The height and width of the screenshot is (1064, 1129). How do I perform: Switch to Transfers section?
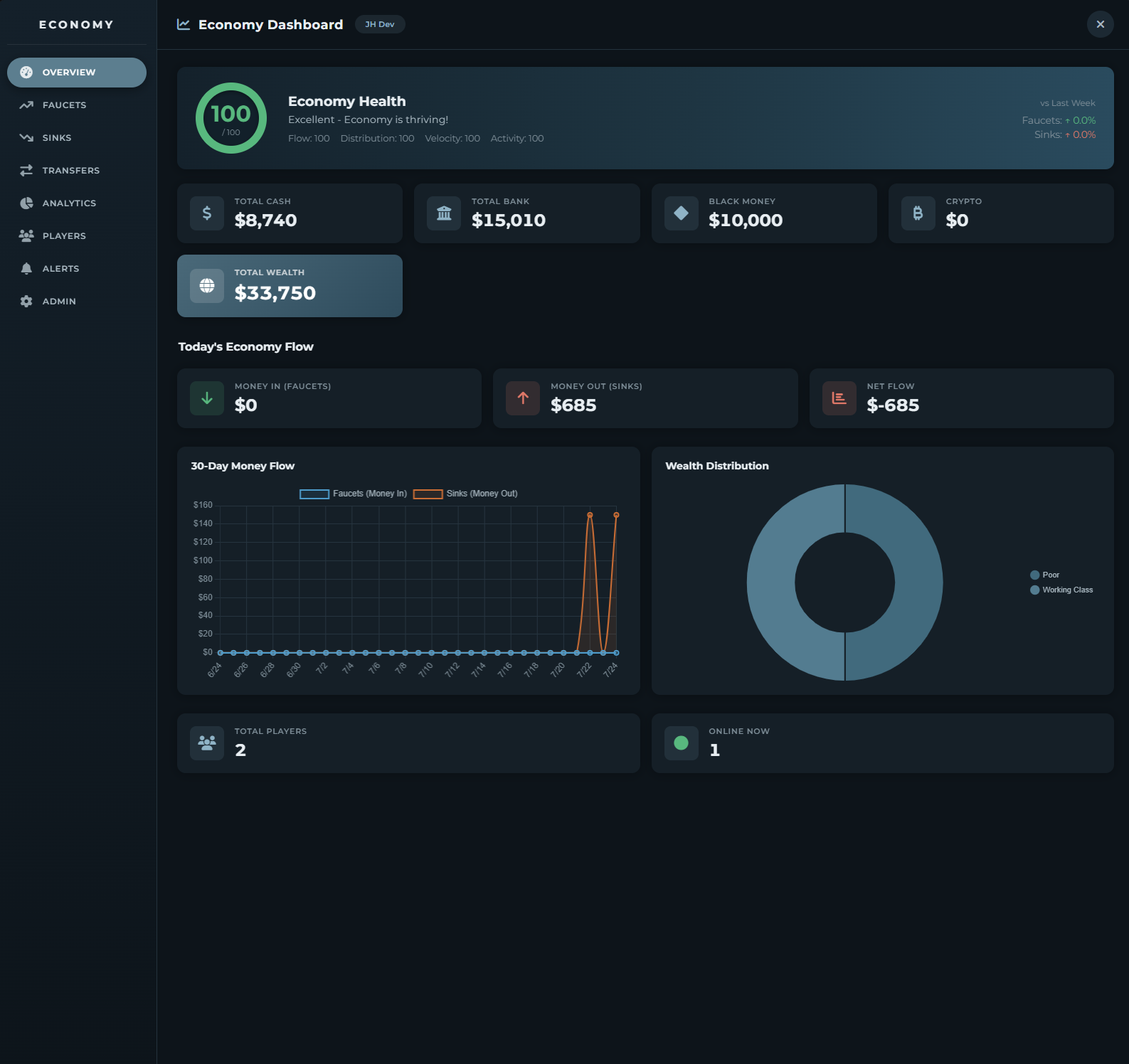[x=77, y=171]
